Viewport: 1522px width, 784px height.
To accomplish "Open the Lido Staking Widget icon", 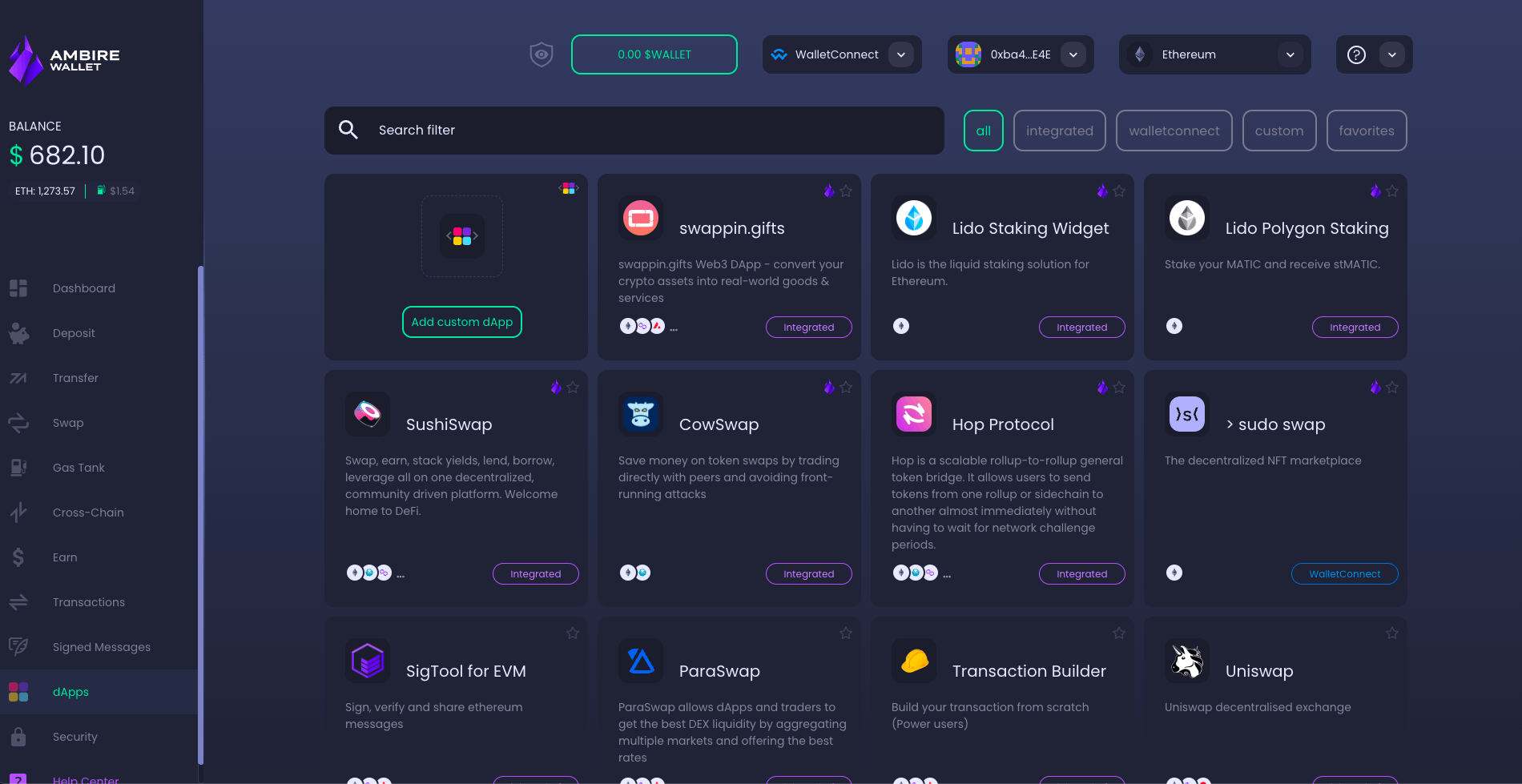I will (x=914, y=218).
